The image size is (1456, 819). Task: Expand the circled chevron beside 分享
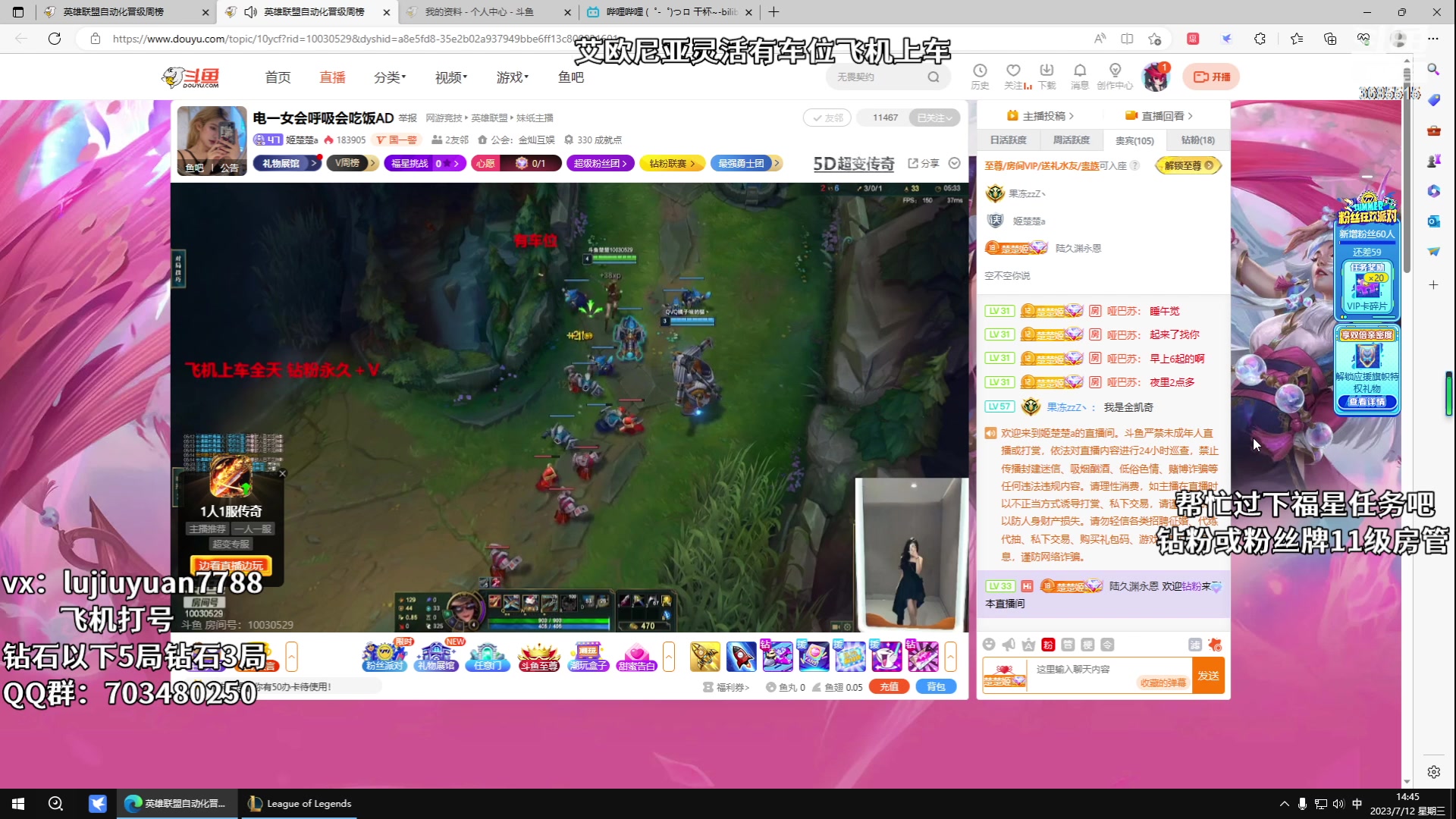955,163
